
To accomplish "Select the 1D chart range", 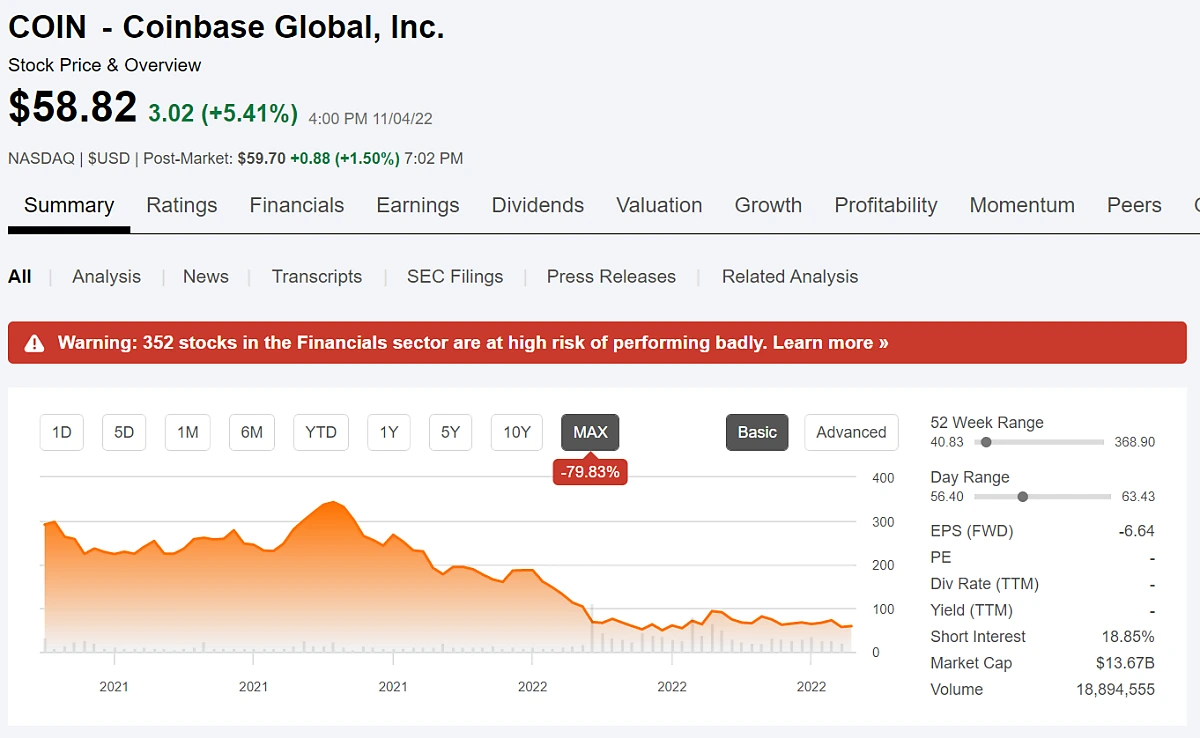I will (x=62, y=432).
